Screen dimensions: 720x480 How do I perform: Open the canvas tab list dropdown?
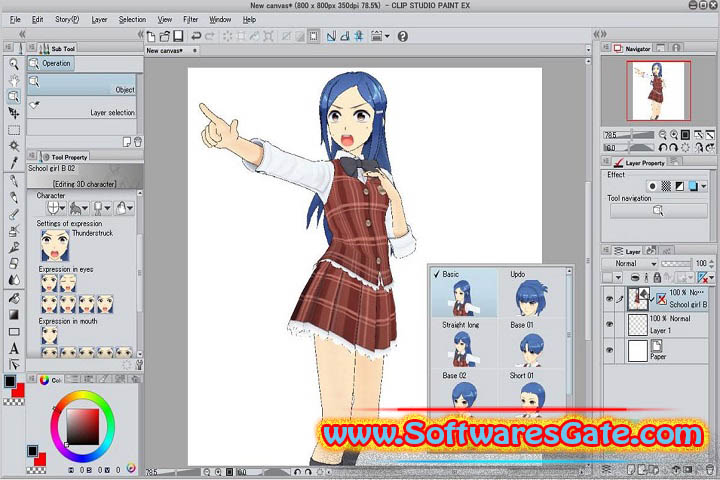tap(588, 49)
